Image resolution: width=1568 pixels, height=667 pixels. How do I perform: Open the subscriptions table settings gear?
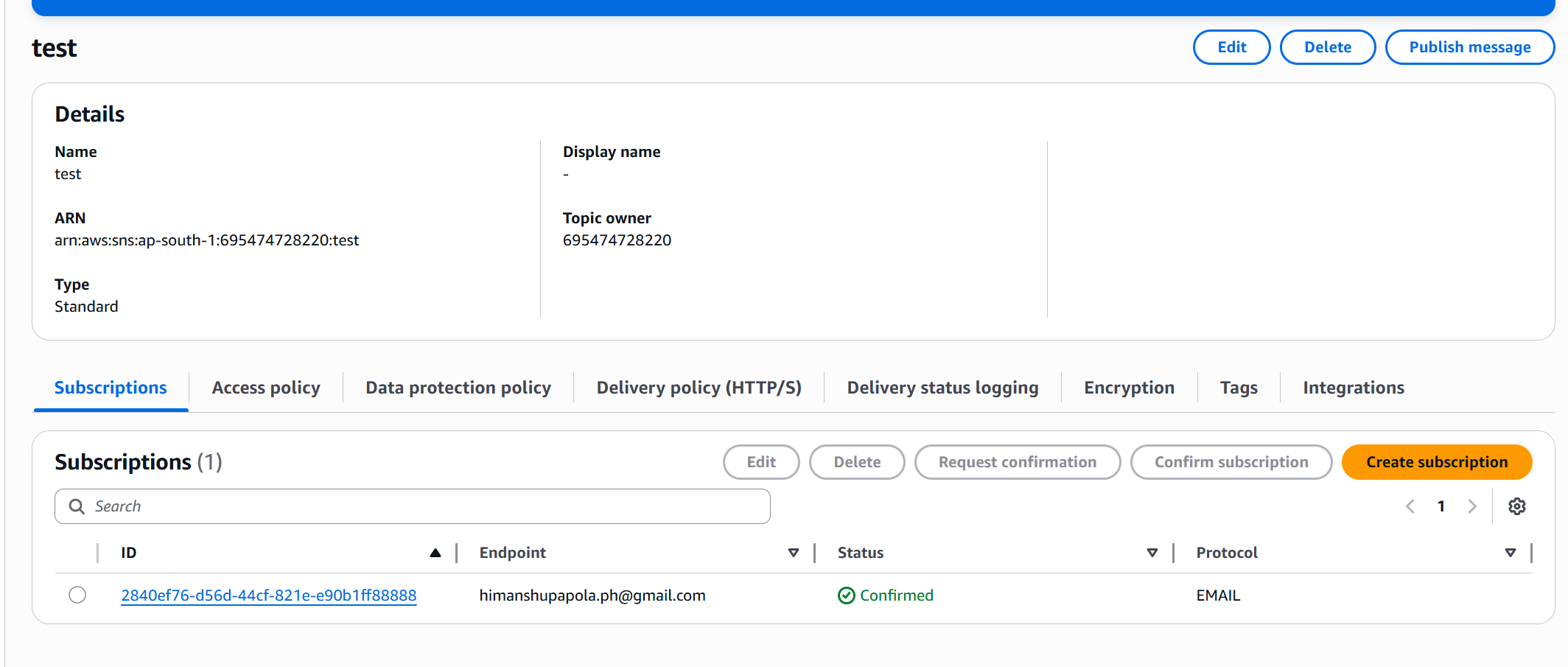click(x=1516, y=506)
